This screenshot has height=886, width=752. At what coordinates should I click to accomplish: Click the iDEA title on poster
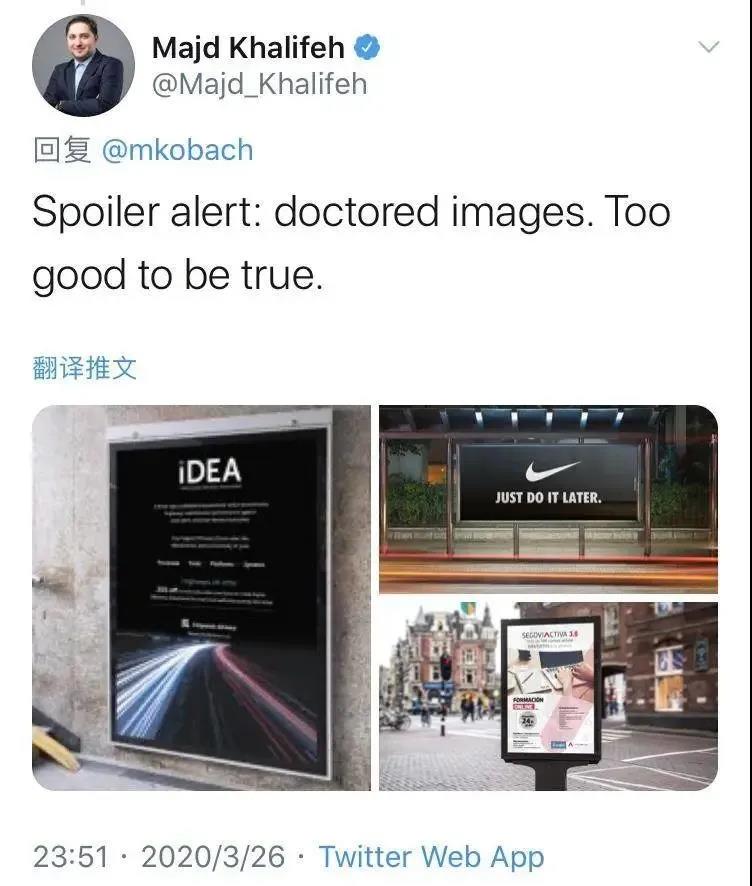click(210, 471)
